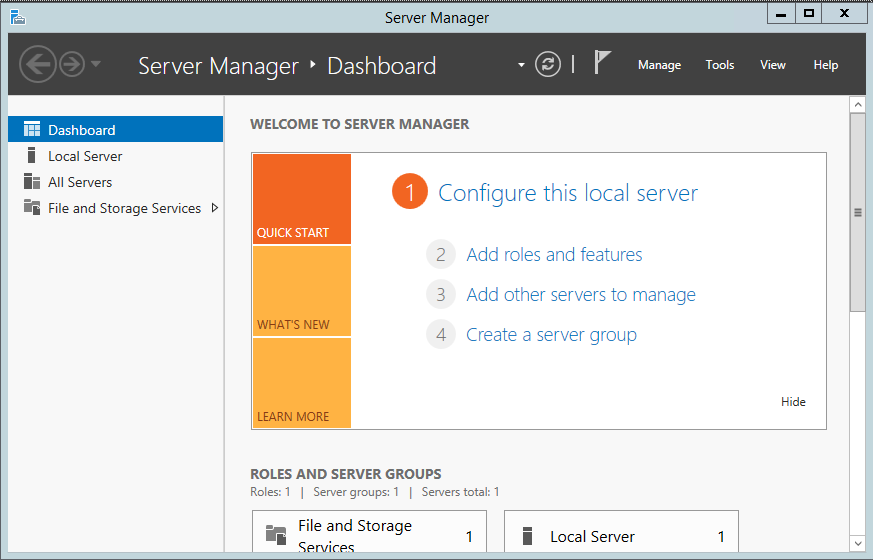Click the Local Server tile icon
Viewport: 873px width, 560px height.
[x=529, y=537]
